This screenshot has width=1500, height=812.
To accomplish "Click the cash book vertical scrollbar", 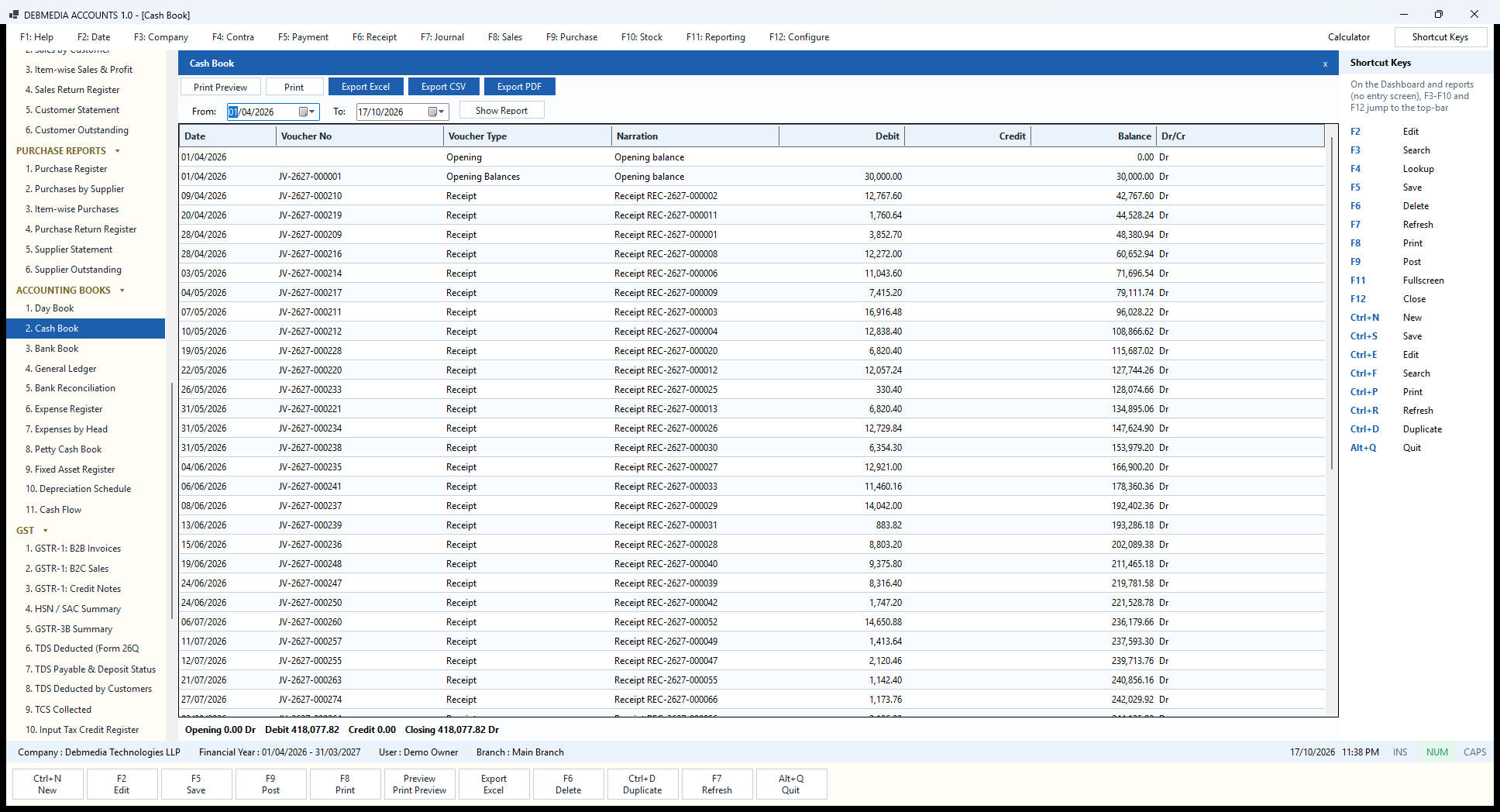I will (1332, 302).
